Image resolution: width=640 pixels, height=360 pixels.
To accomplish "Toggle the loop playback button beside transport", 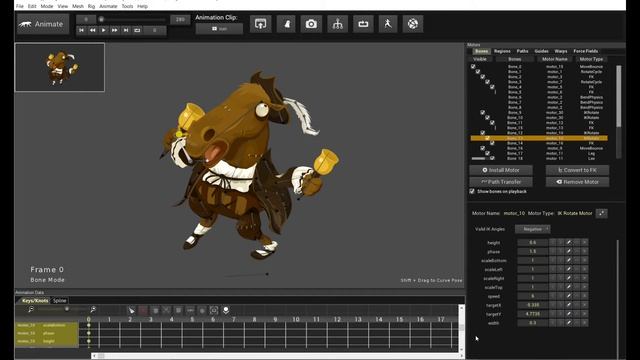I will coord(137,30).
